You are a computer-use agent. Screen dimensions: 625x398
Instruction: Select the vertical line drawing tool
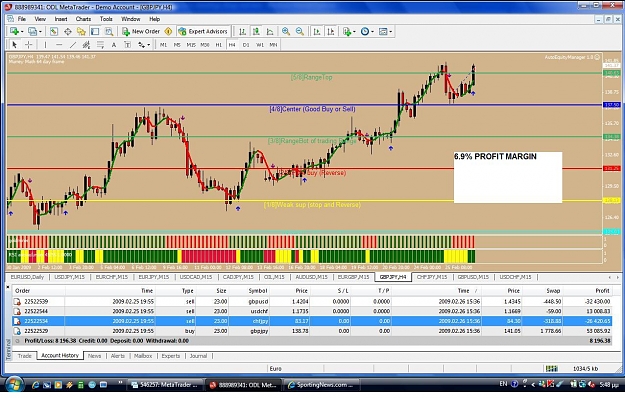click(x=45, y=45)
